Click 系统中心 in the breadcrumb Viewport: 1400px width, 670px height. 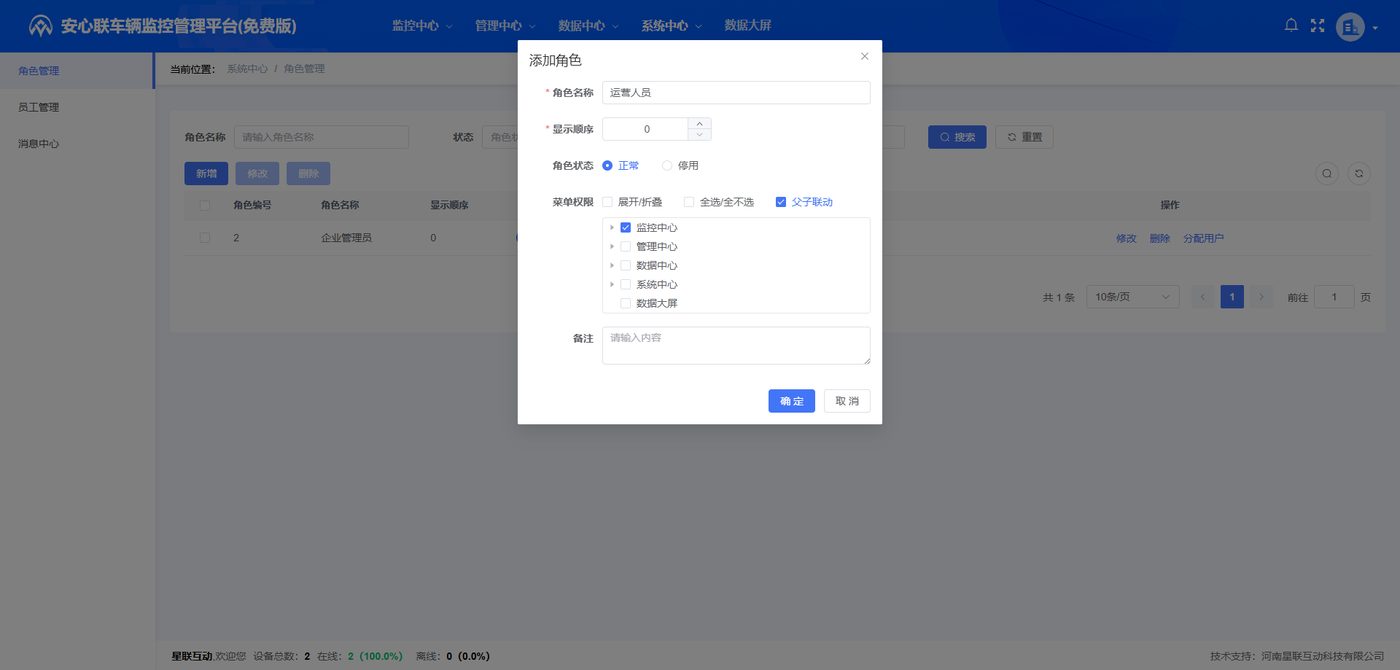247,69
